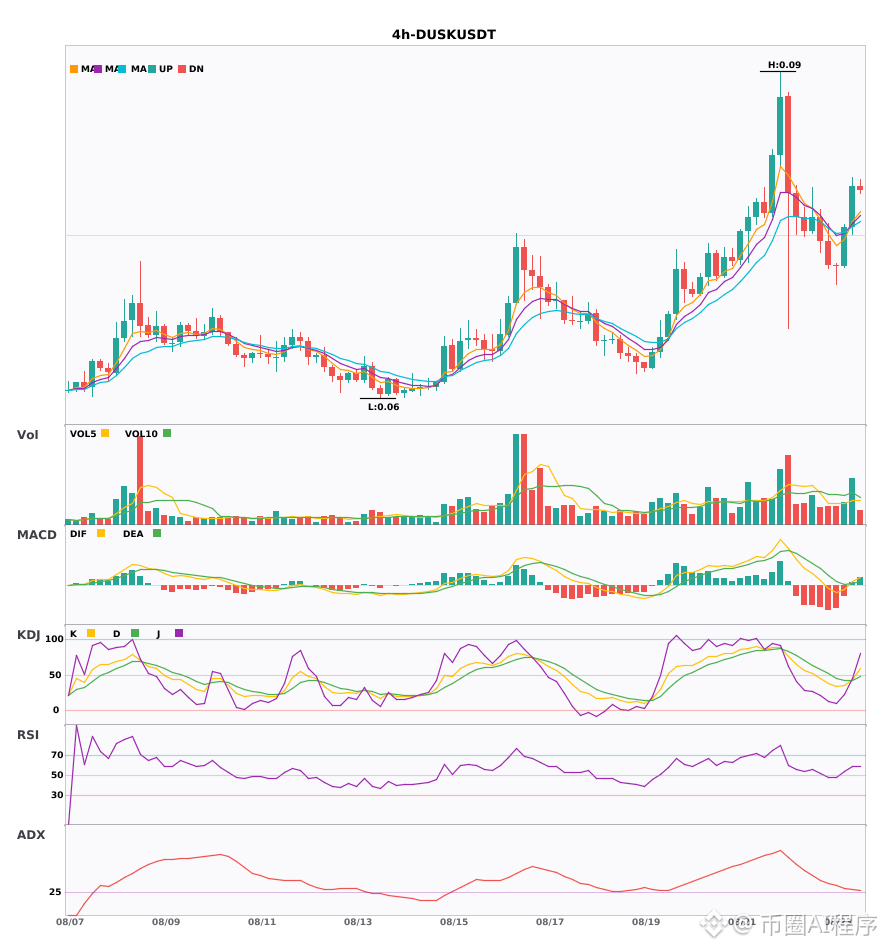This screenshot has width=885, height=950.
Task: Click the RSI axis value 30
Action: click(x=58, y=795)
